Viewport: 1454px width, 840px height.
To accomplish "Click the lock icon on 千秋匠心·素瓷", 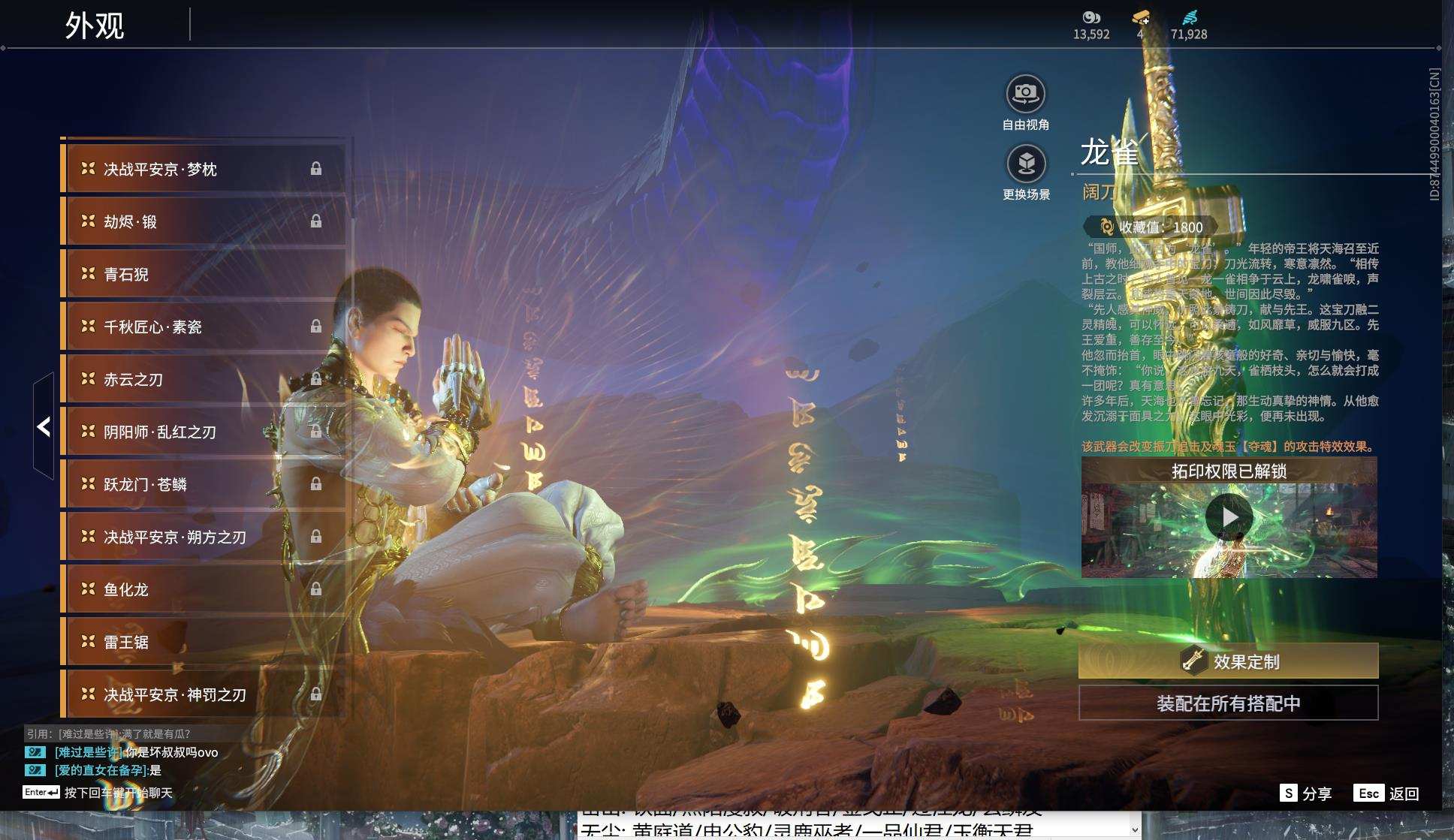I will tap(316, 326).
